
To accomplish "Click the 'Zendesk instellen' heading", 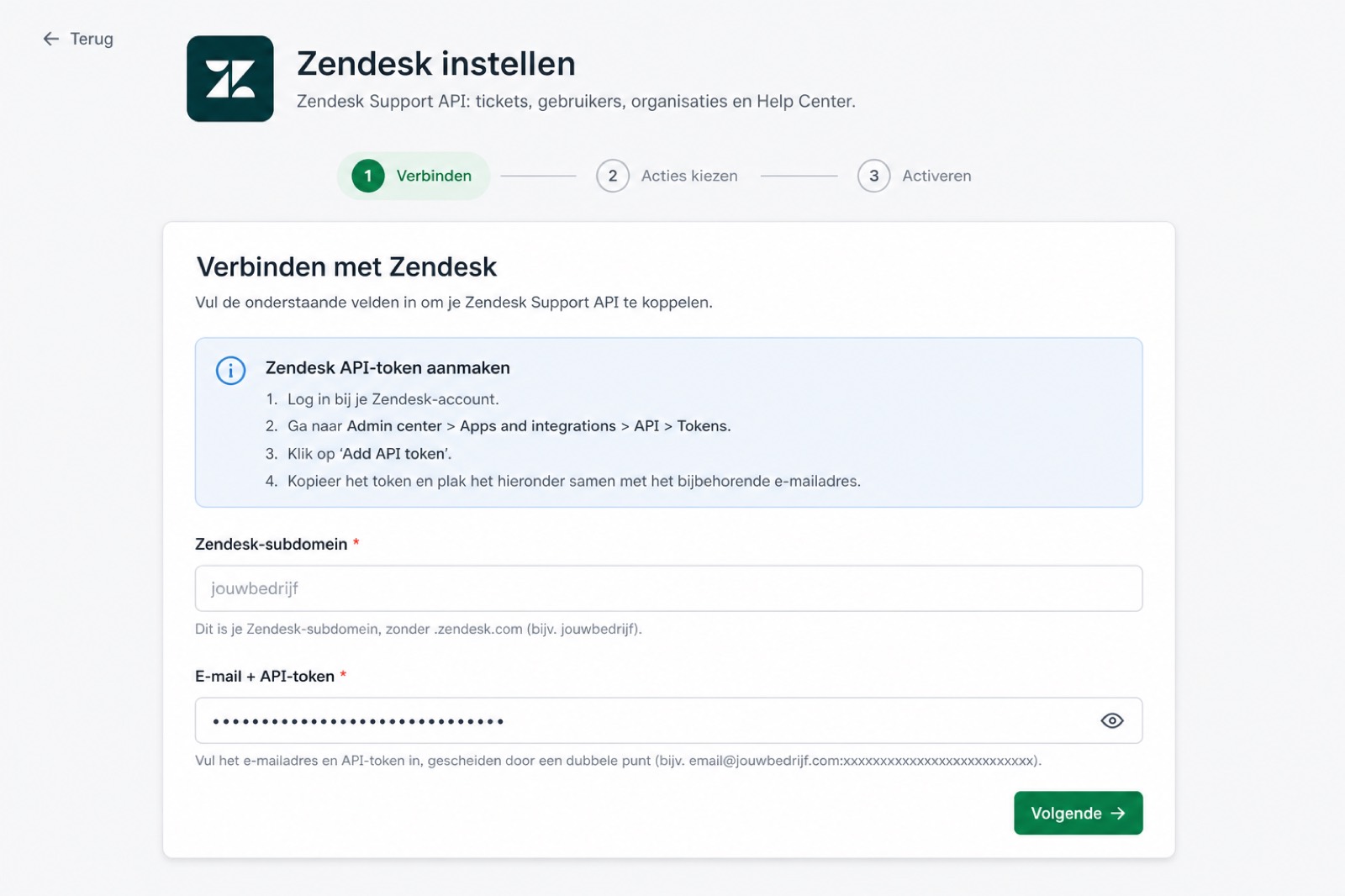I will (x=436, y=64).
